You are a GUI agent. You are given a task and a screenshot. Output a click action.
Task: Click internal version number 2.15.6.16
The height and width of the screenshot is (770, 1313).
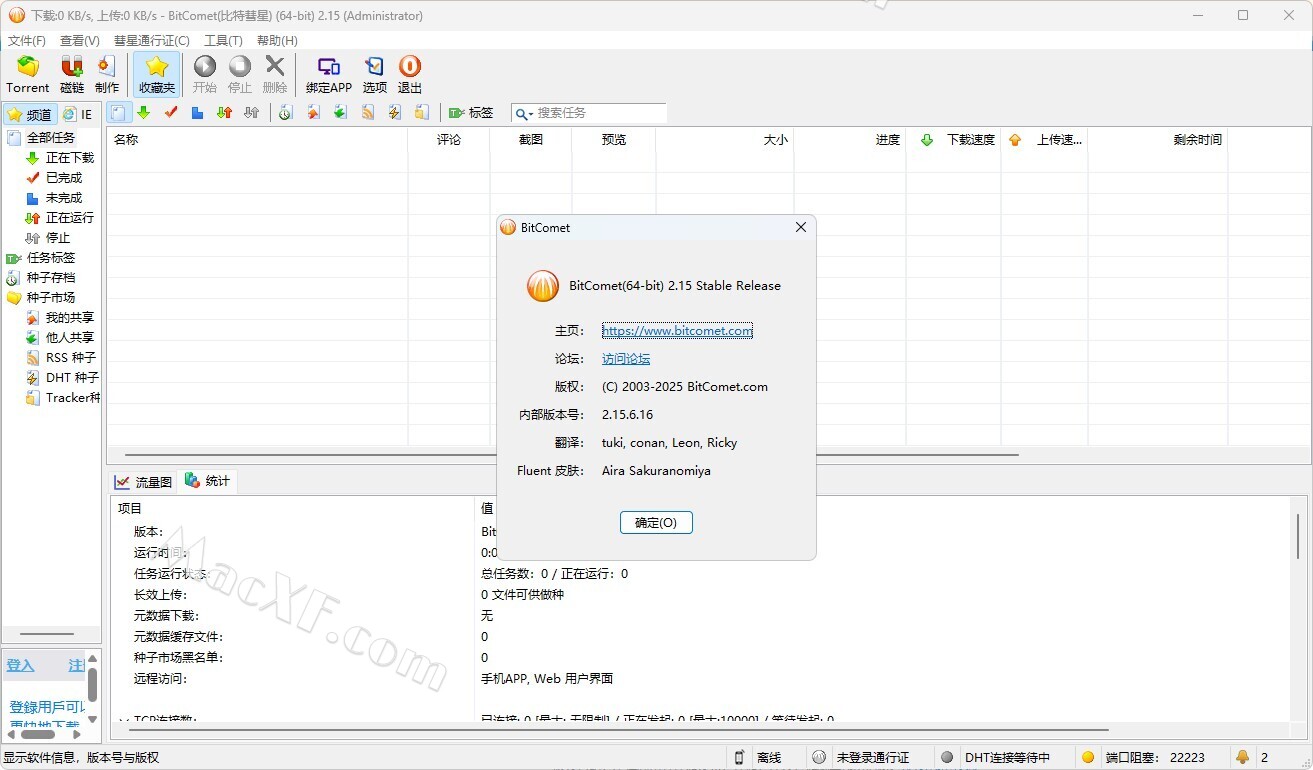pos(628,415)
